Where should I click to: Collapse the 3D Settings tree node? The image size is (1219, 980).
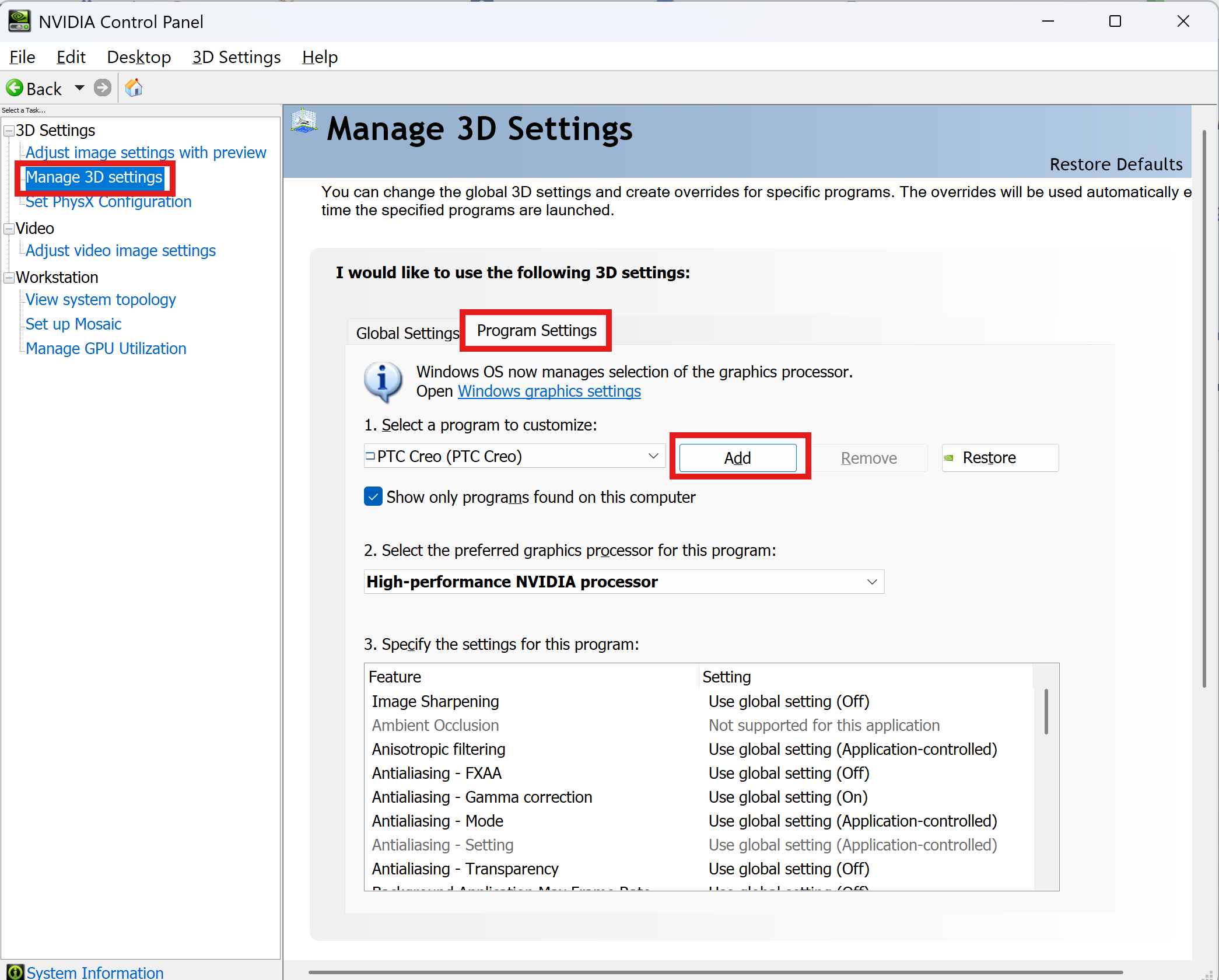pyautogui.click(x=9, y=131)
